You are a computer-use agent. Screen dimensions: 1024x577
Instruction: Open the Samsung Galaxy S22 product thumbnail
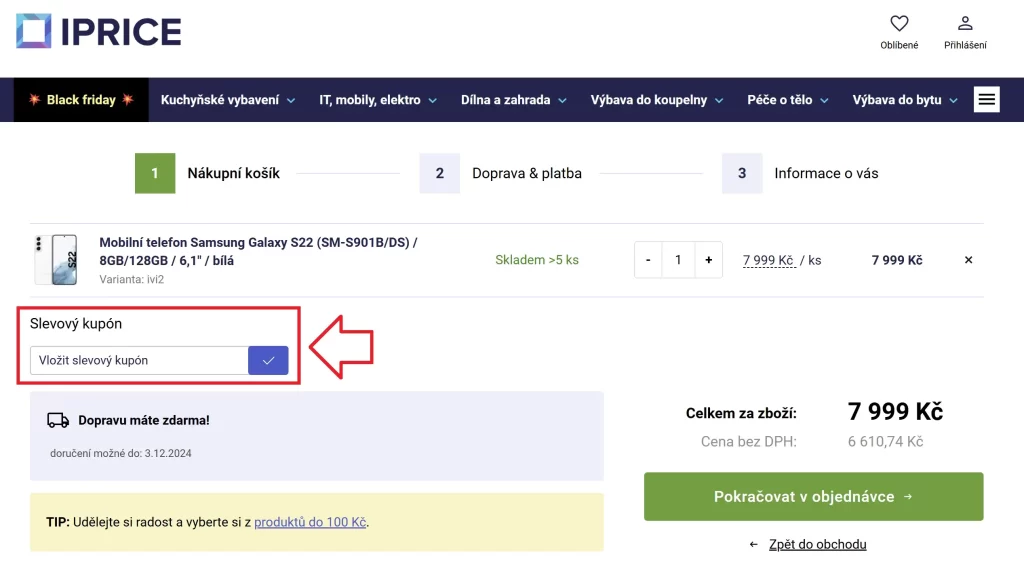(56, 260)
